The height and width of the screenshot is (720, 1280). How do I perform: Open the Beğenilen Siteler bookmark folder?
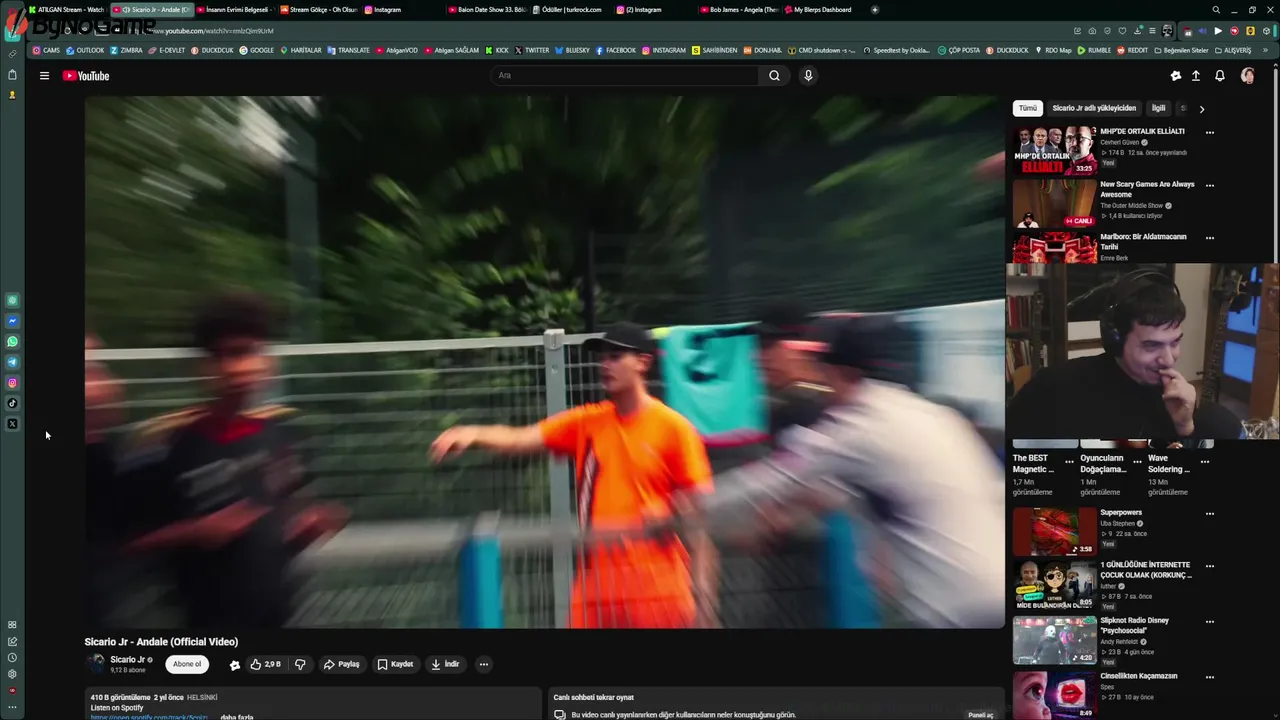pyautogui.click(x=1181, y=50)
